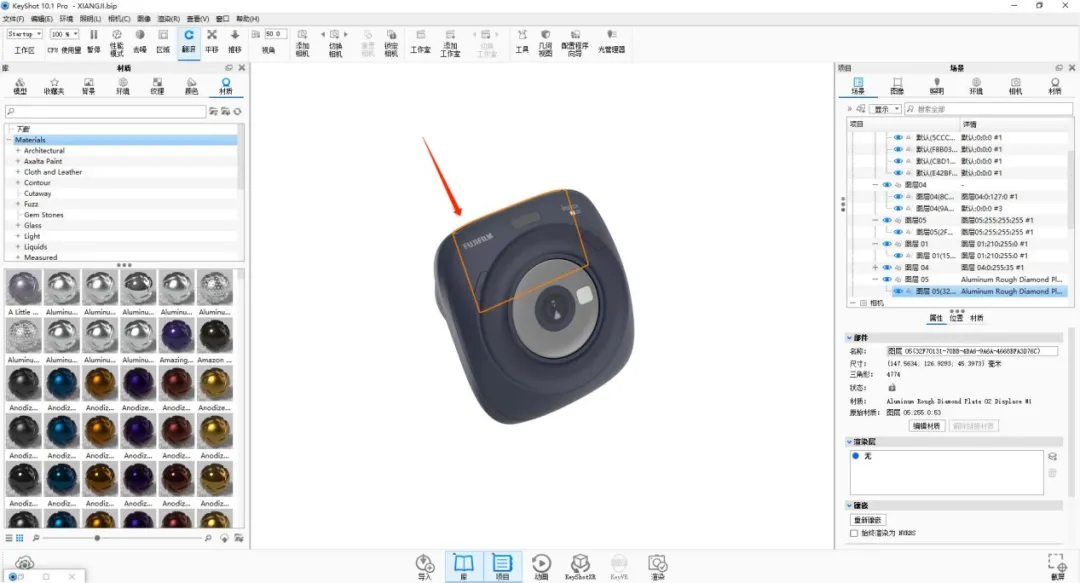Open the 工具 tools toolbar icon

pyautogui.click(x=522, y=41)
